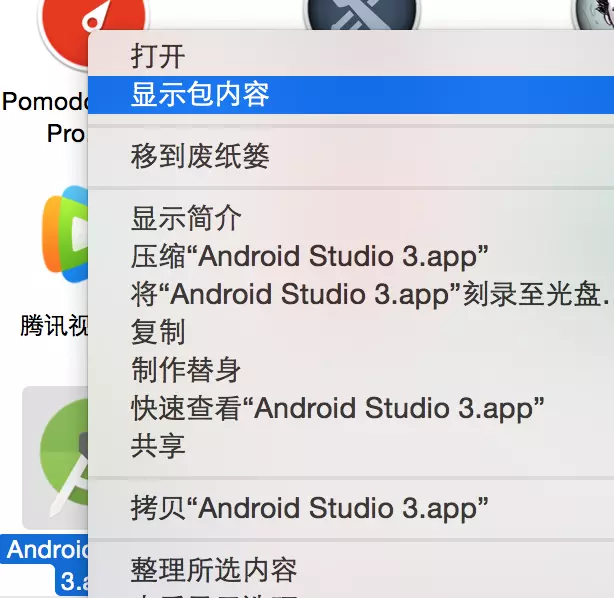
Task: Select 压缩"Android Studio 3.app" entry
Action: [351, 256]
